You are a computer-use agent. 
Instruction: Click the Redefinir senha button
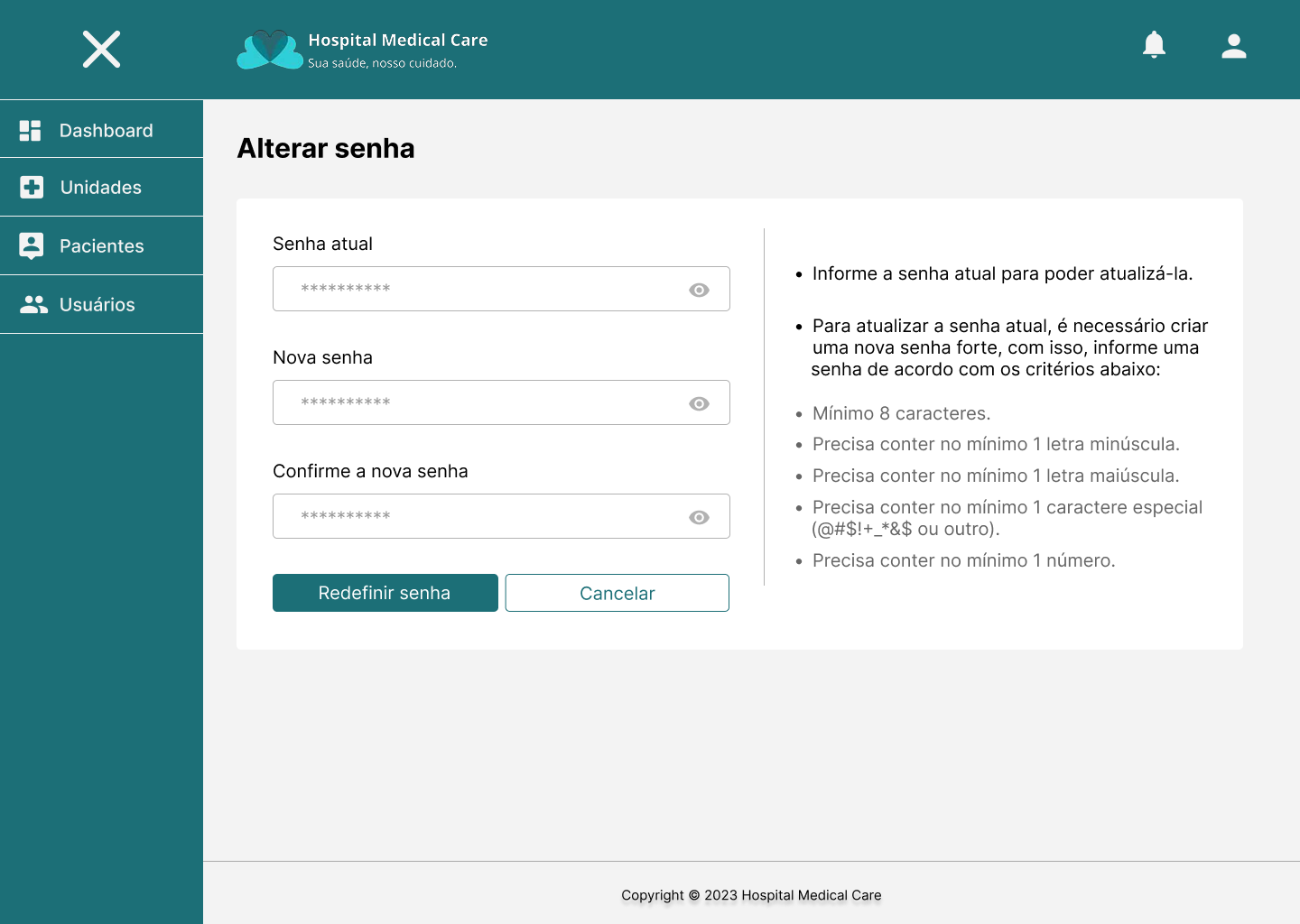click(x=385, y=593)
